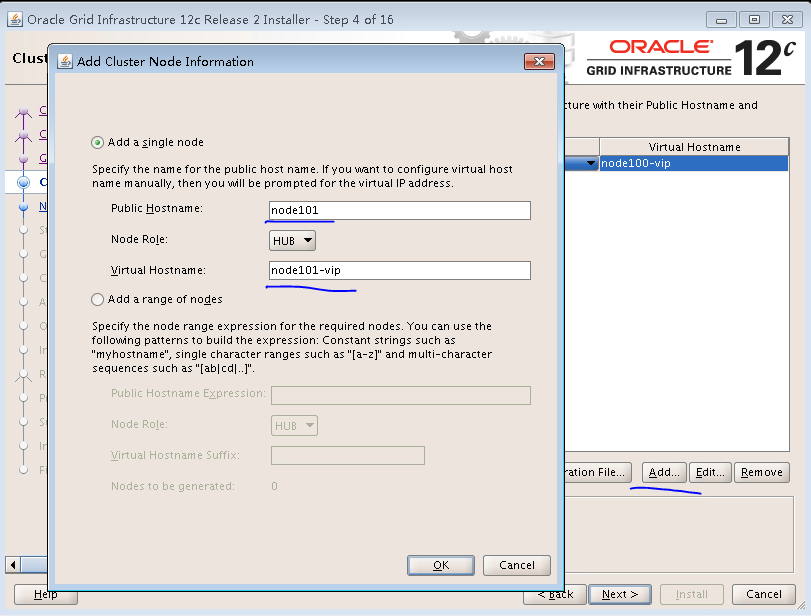Click the Help button in the installer
This screenshot has height=616, width=811.
(46, 595)
